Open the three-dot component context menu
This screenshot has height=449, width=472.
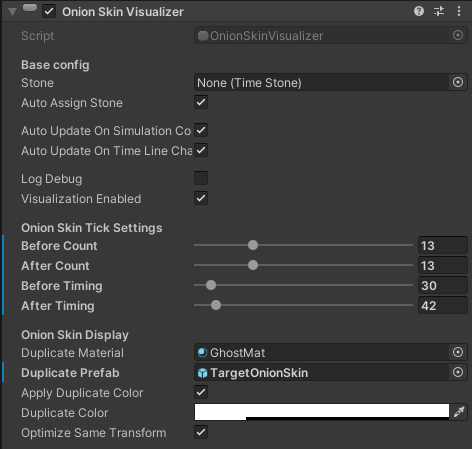[459, 11]
